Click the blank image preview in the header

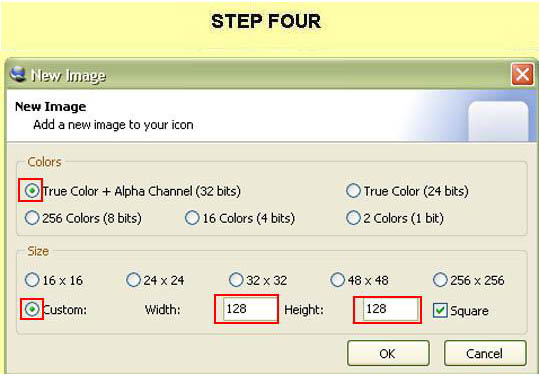[498, 121]
